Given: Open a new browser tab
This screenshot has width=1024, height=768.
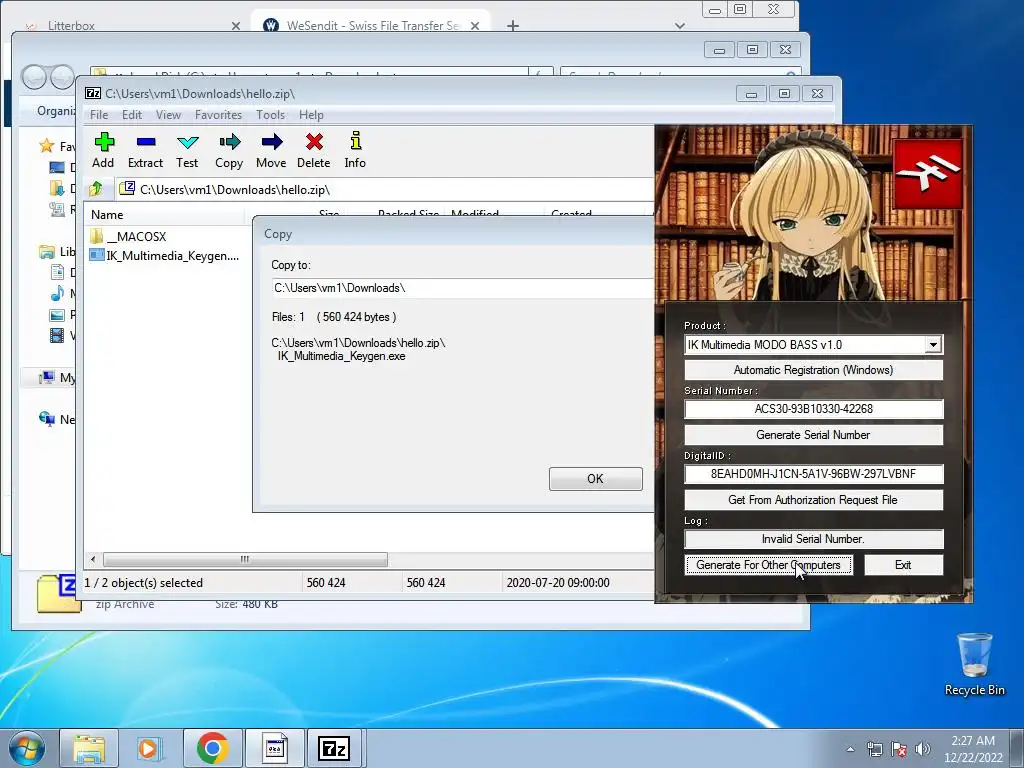Looking at the screenshot, I should (513, 26).
